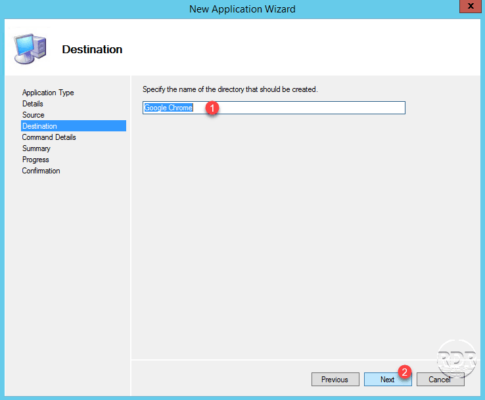485x400 pixels.
Task: Click the RDR watermark logo
Action: (457, 359)
